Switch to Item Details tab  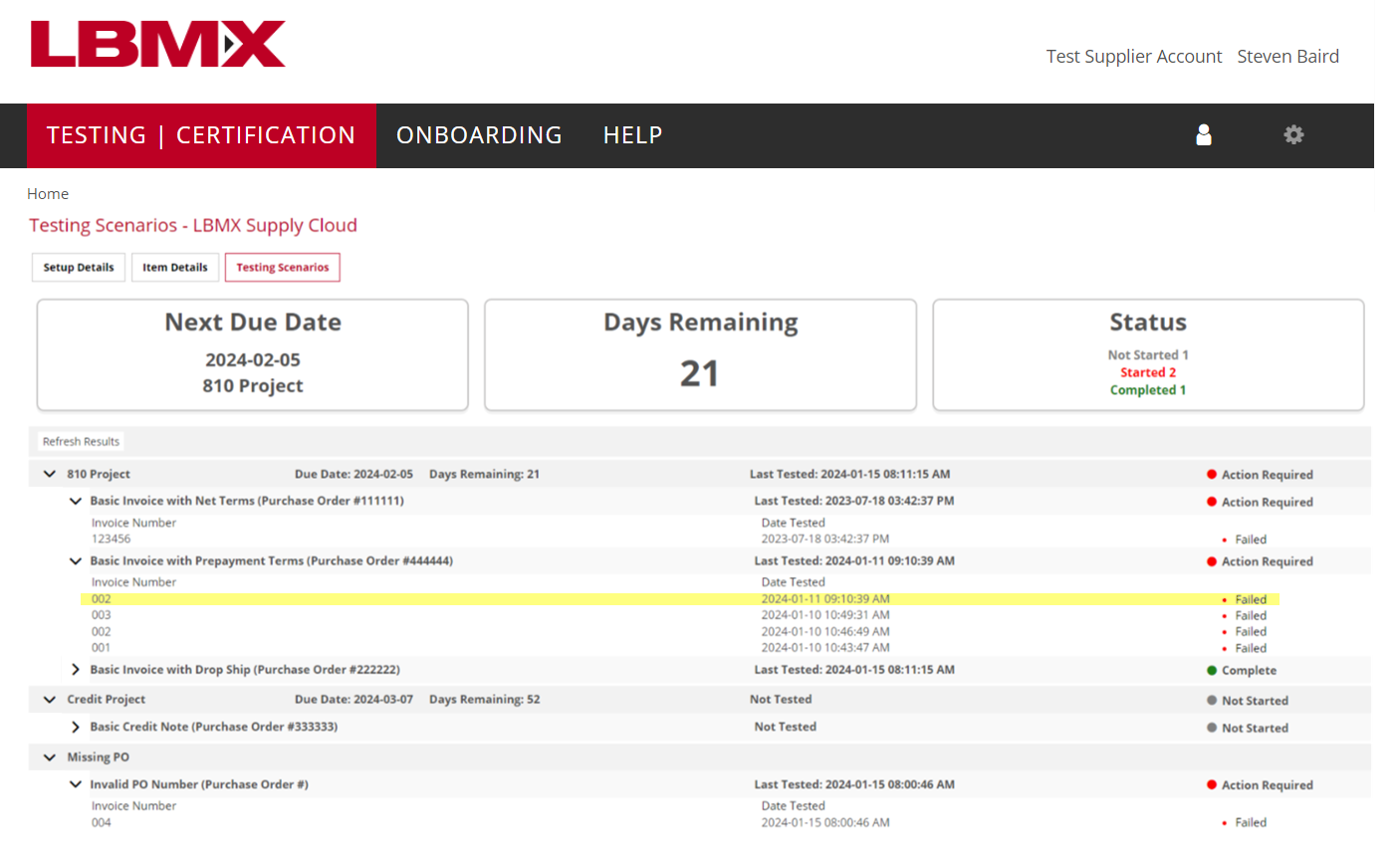click(175, 267)
